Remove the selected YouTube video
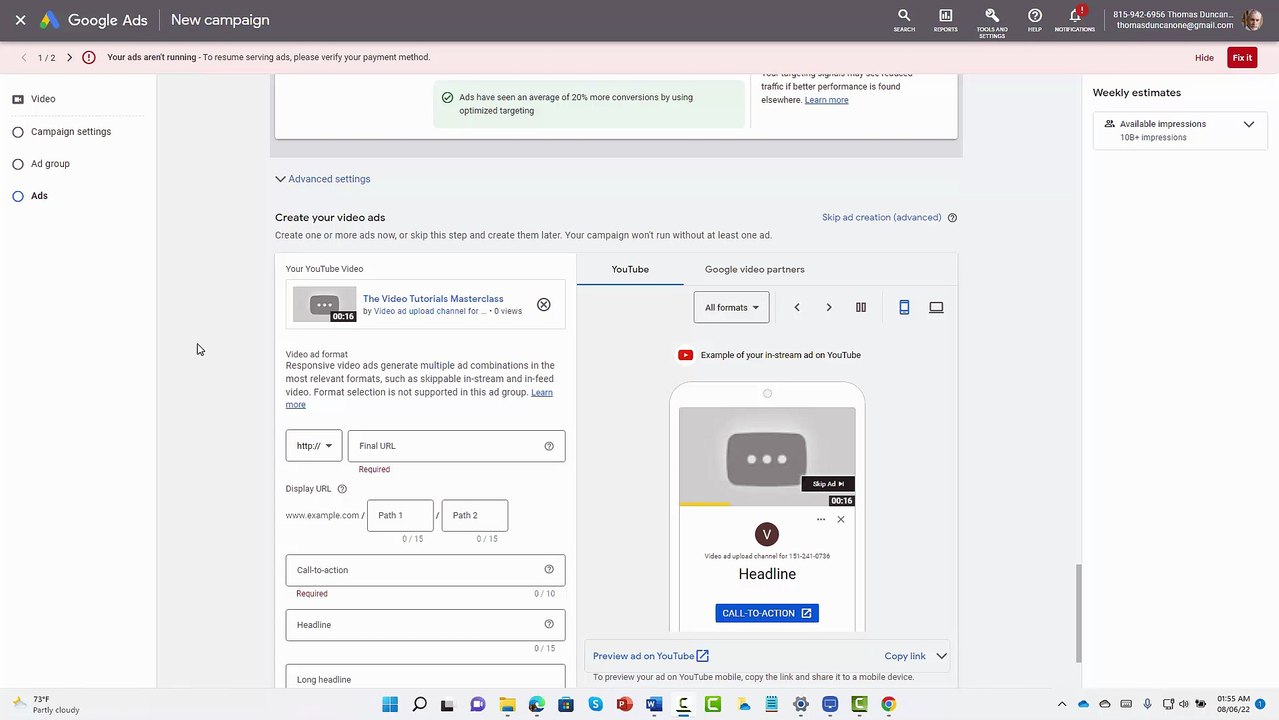1279x720 pixels. (544, 305)
